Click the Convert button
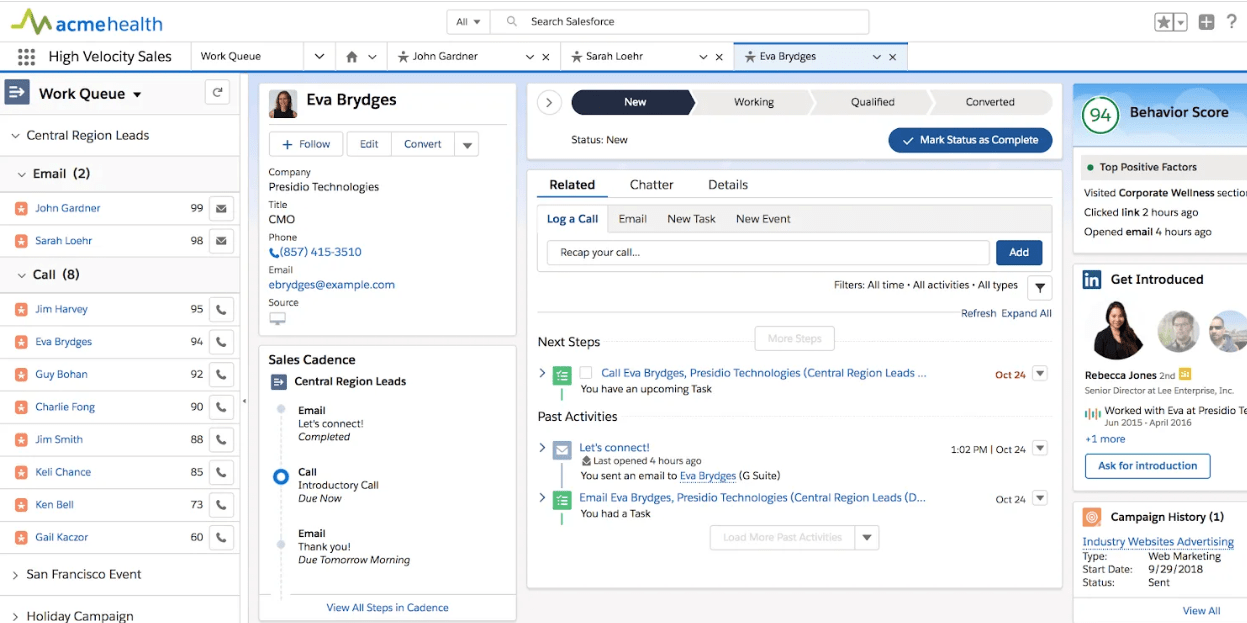 click(x=423, y=144)
